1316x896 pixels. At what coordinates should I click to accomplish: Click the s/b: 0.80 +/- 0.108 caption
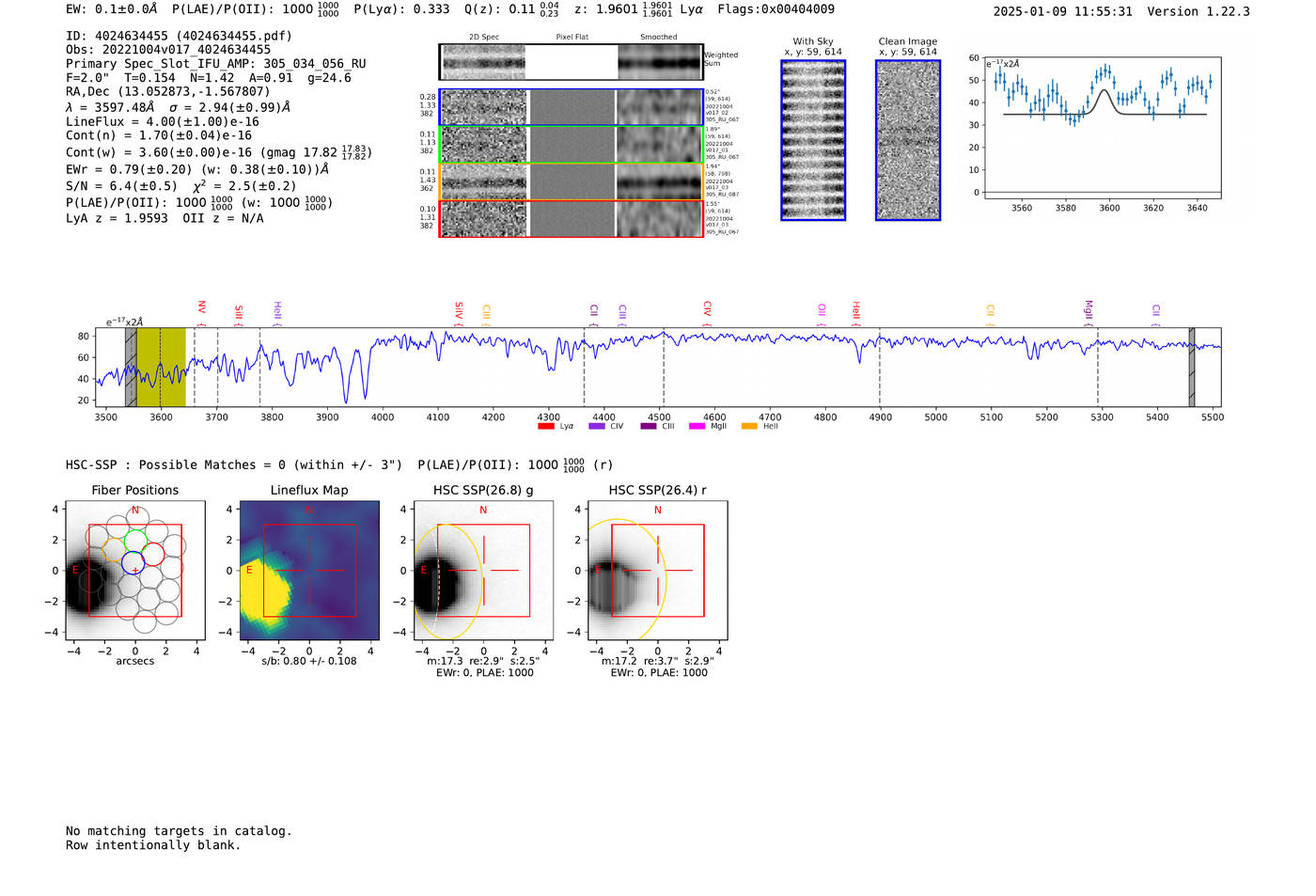pos(309,661)
